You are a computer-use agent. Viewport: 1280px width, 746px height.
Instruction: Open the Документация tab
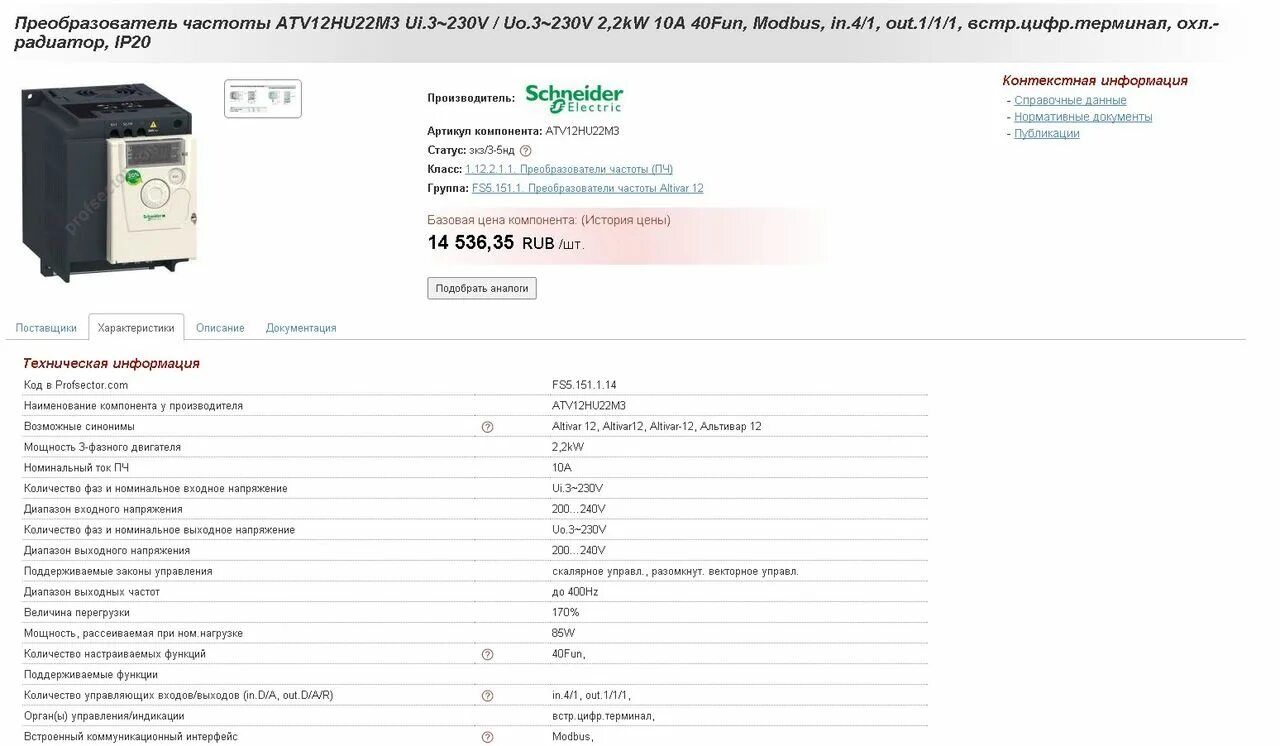[x=301, y=328]
